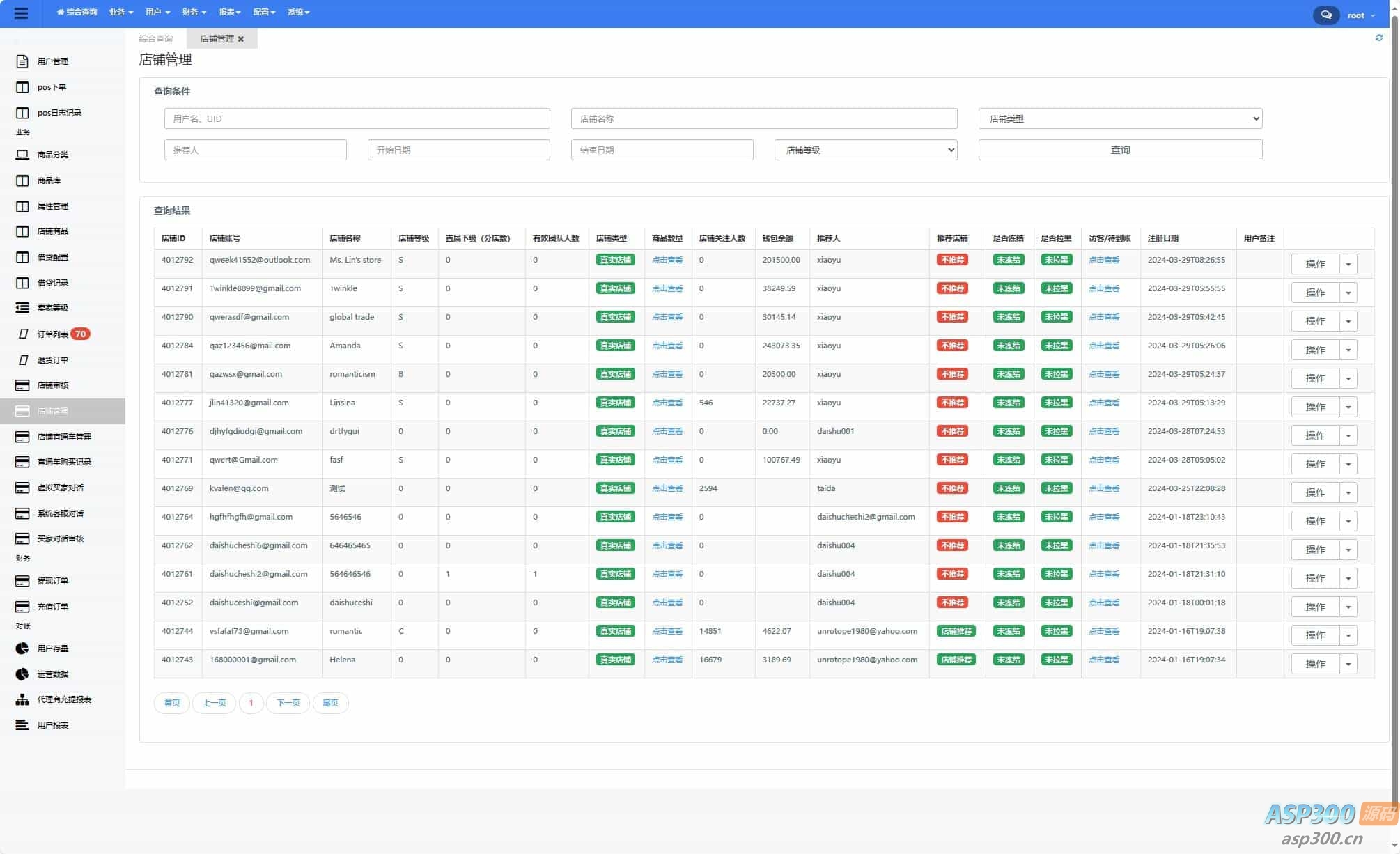Expand 操作 dropdown arrow for store 4012792
The height and width of the screenshot is (854, 1400).
click(1348, 265)
